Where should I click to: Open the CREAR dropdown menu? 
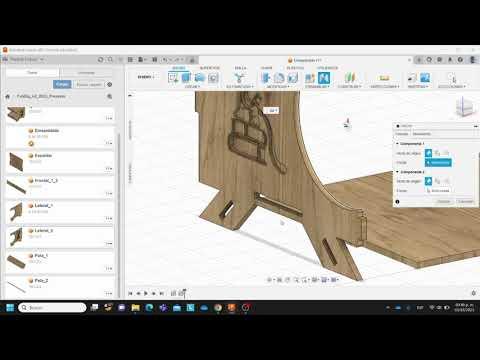tap(193, 87)
